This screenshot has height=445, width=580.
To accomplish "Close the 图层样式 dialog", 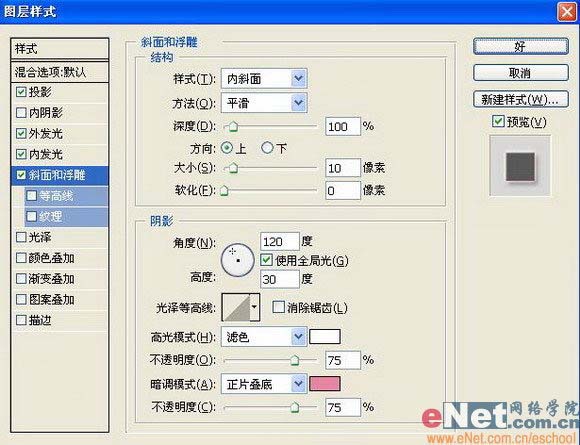I will click(567, 12).
